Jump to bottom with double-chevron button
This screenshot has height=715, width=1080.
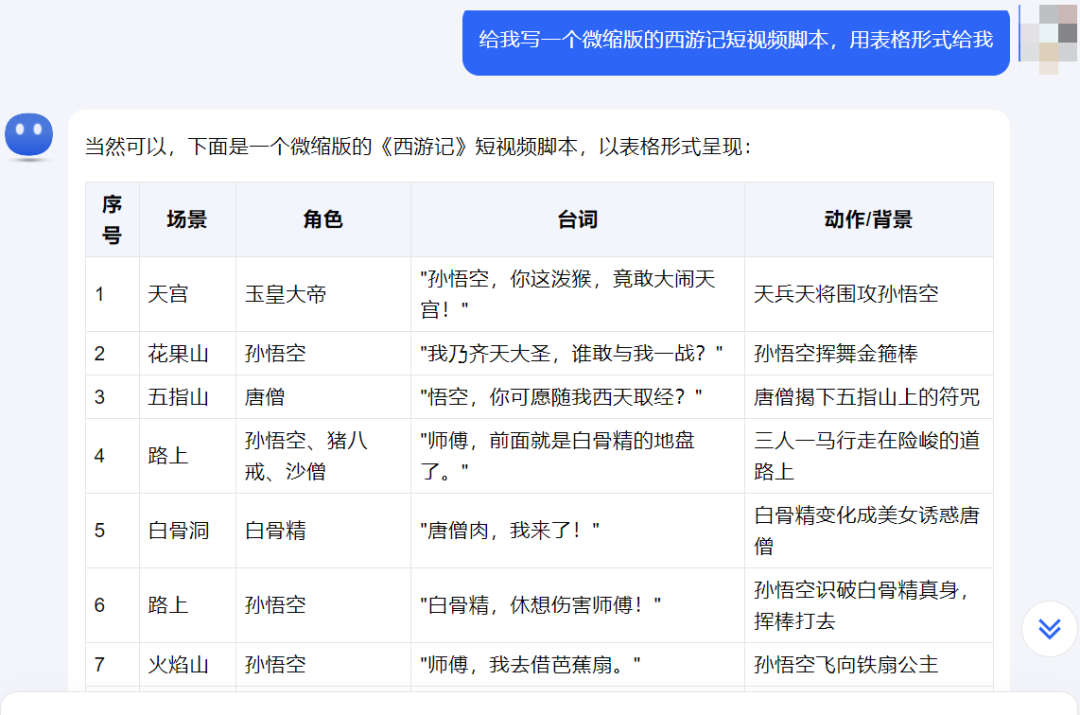coord(1048,628)
